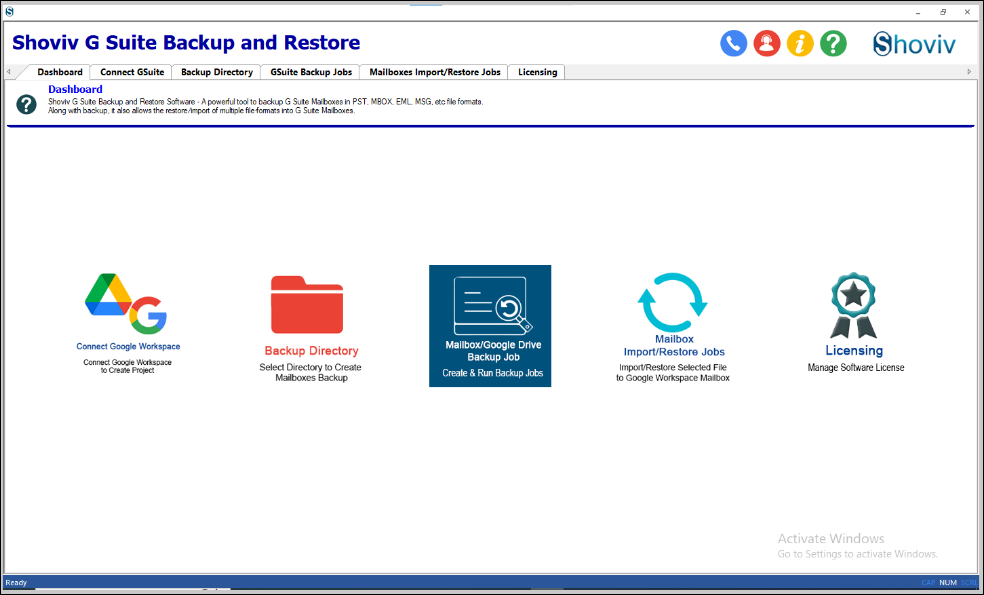This screenshot has width=984, height=595.
Task: Click the red Backup Directory label
Action: pos(311,351)
